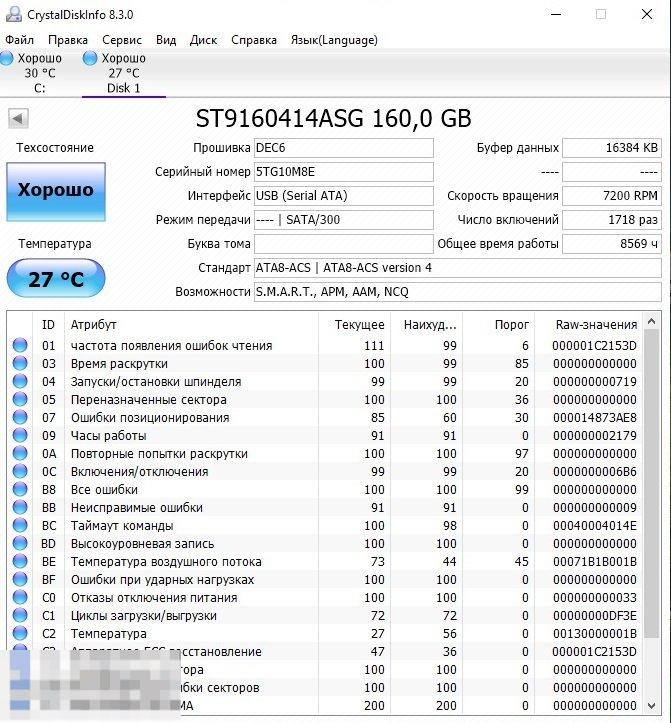The height and width of the screenshot is (723, 671).
Task: Click the CrystalDiskInfo title bar icon
Action: pos(14,14)
